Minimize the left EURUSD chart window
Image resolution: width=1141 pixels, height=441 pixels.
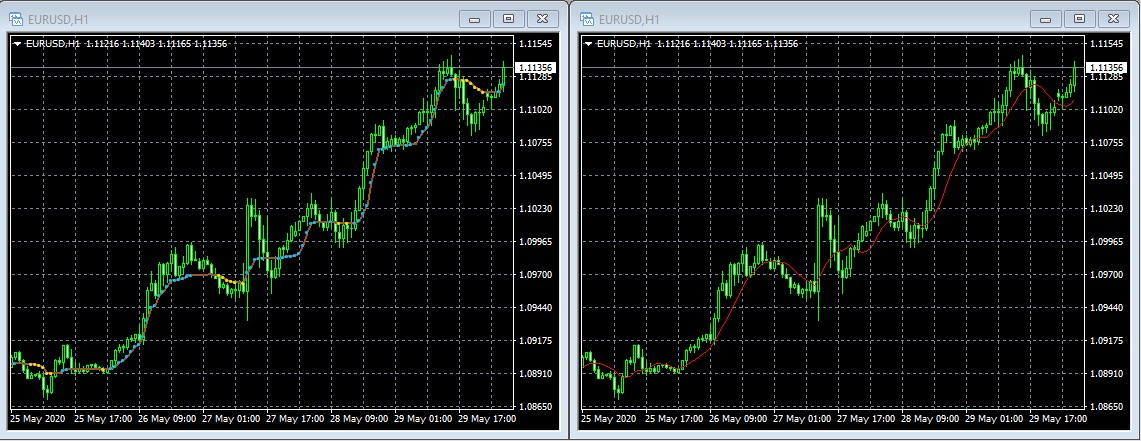(474, 18)
